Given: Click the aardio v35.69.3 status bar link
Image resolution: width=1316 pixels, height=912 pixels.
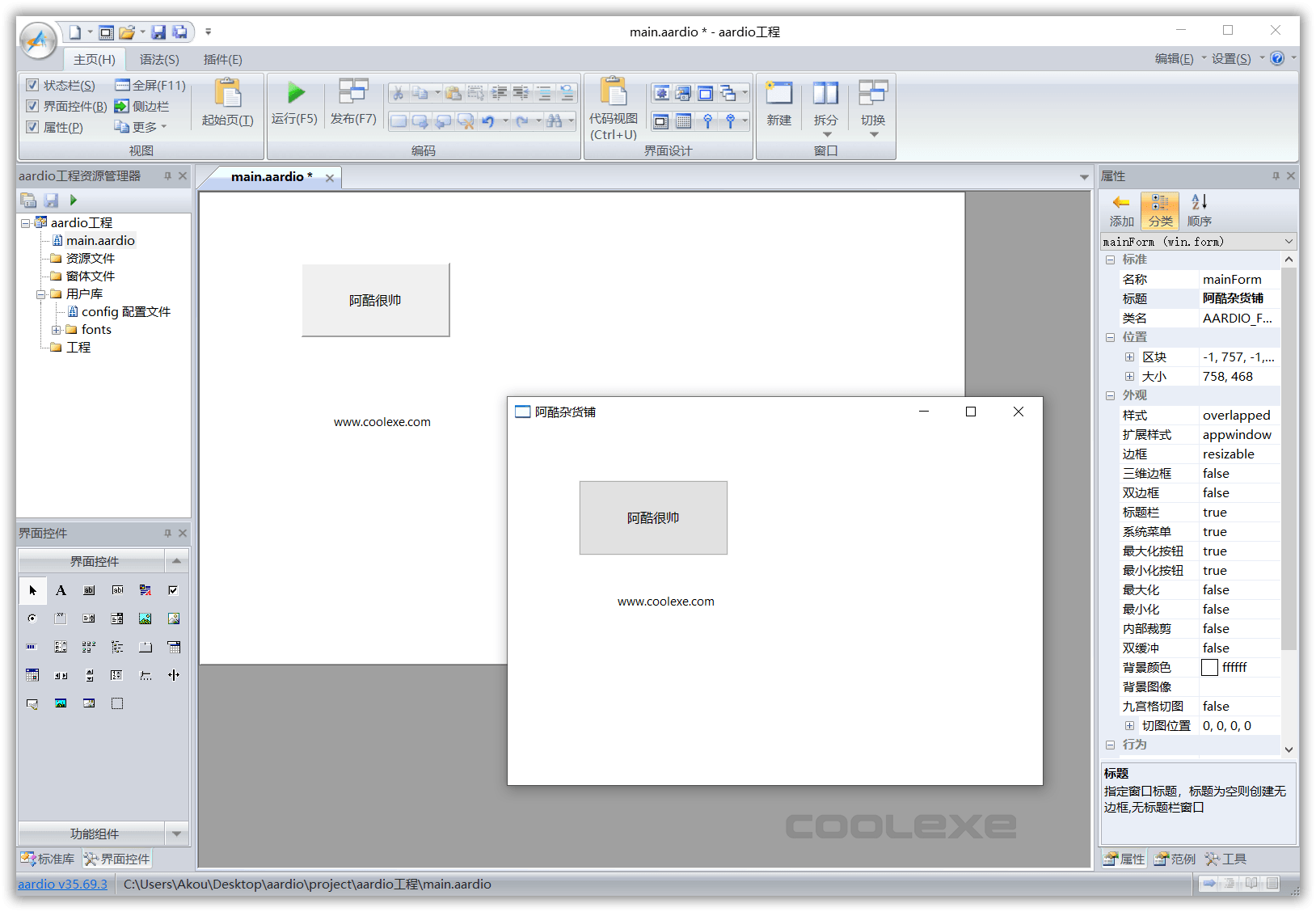Looking at the screenshot, I should click(x=62, y=884).
